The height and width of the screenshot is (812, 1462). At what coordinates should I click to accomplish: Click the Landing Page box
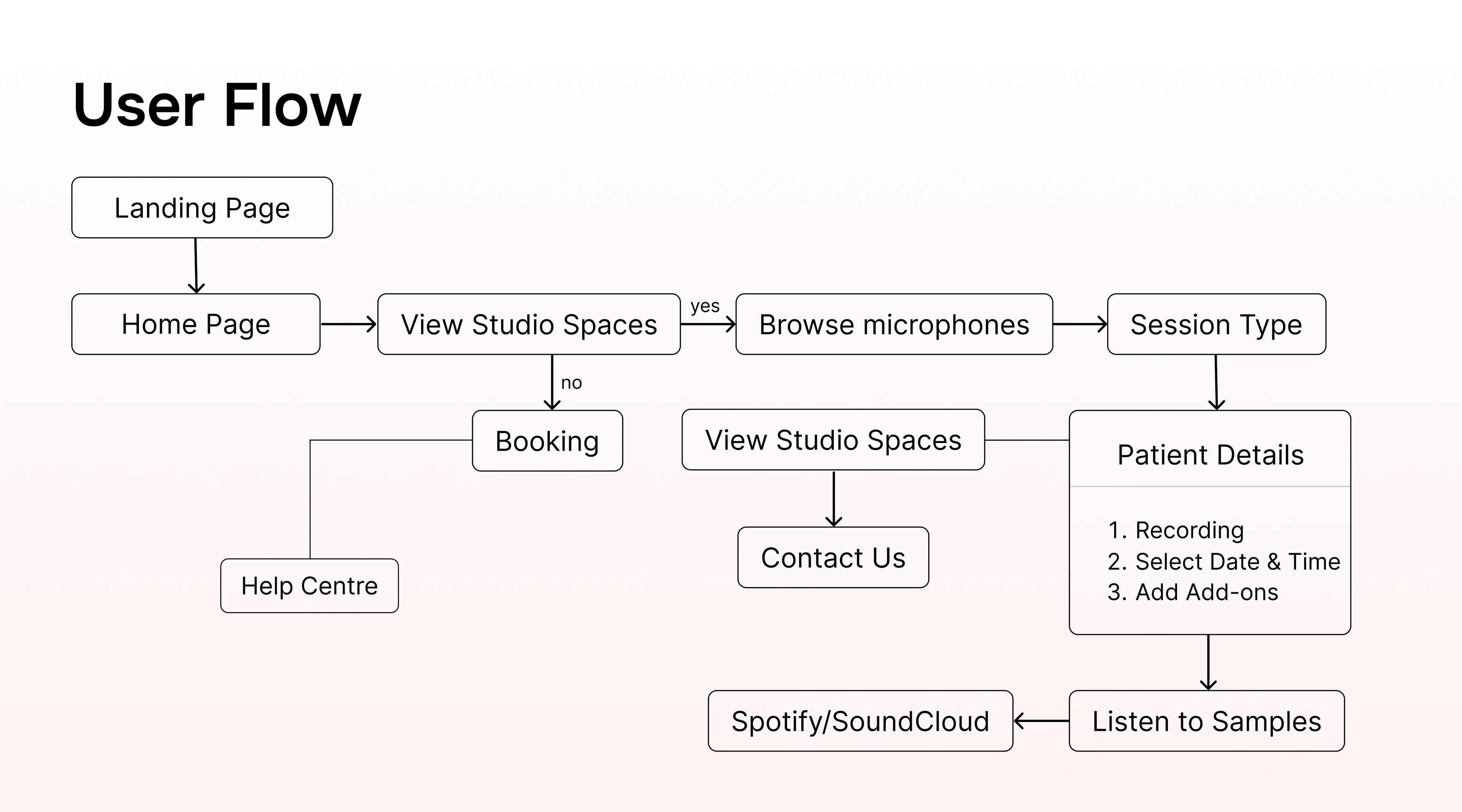tap(202, 208)
